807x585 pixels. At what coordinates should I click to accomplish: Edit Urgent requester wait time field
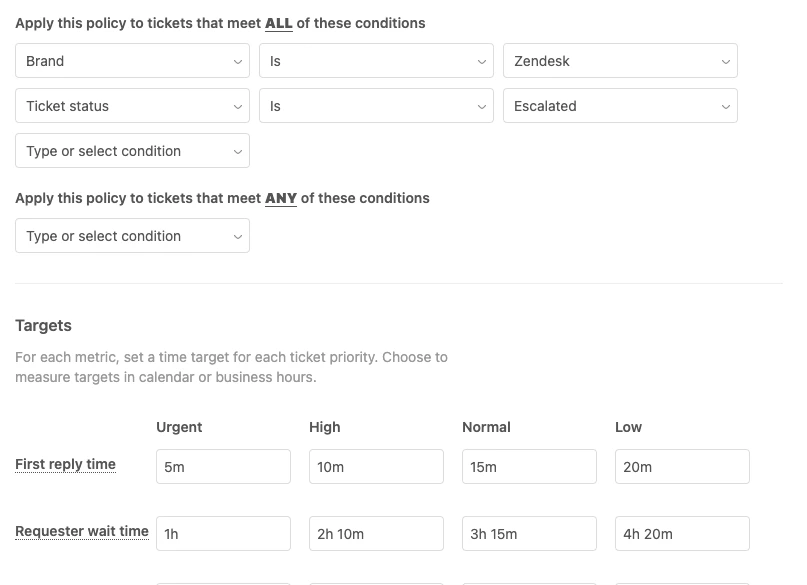pos(223,534)
